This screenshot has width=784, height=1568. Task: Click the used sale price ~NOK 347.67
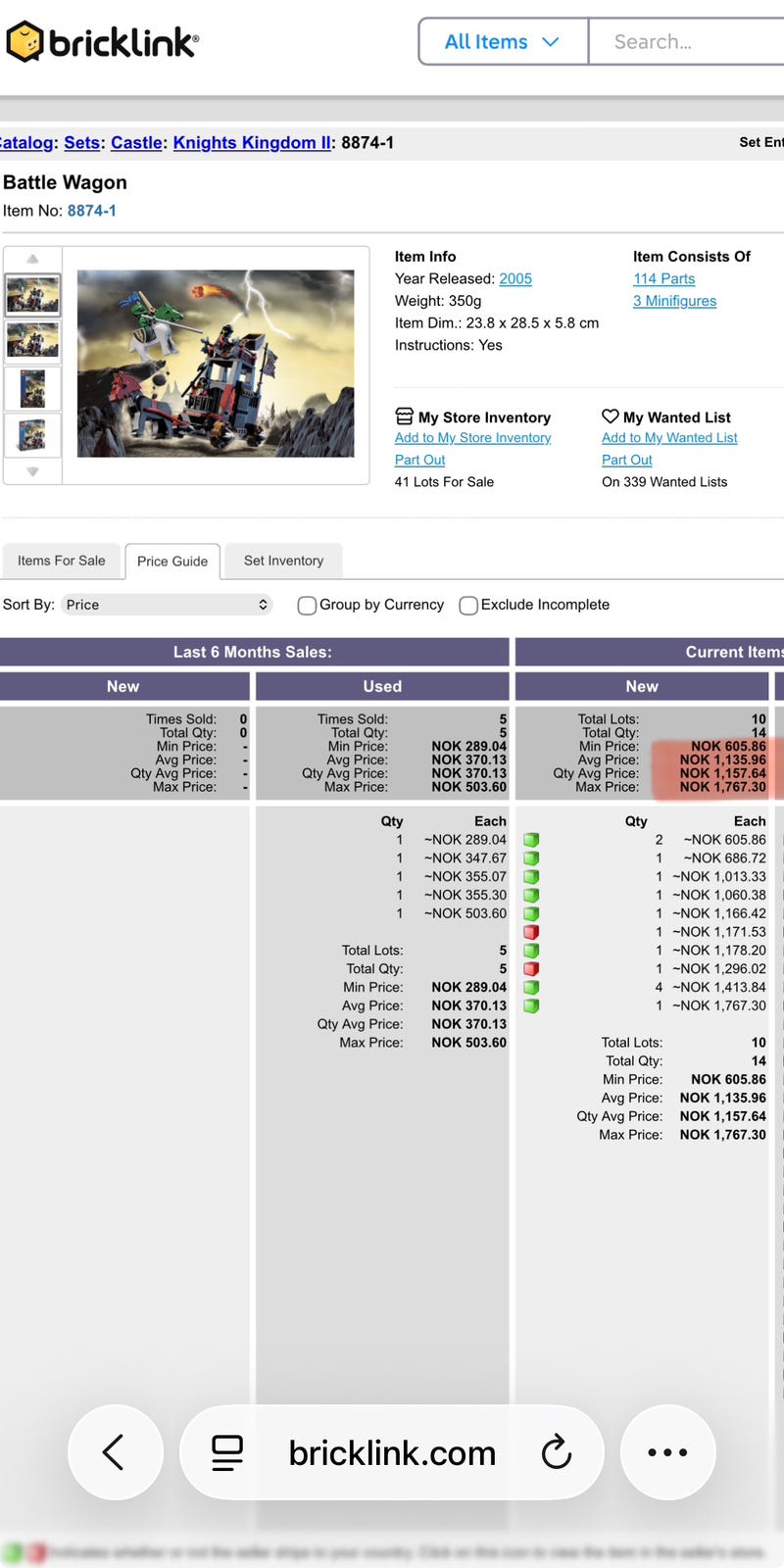click(x=465, y=858)
